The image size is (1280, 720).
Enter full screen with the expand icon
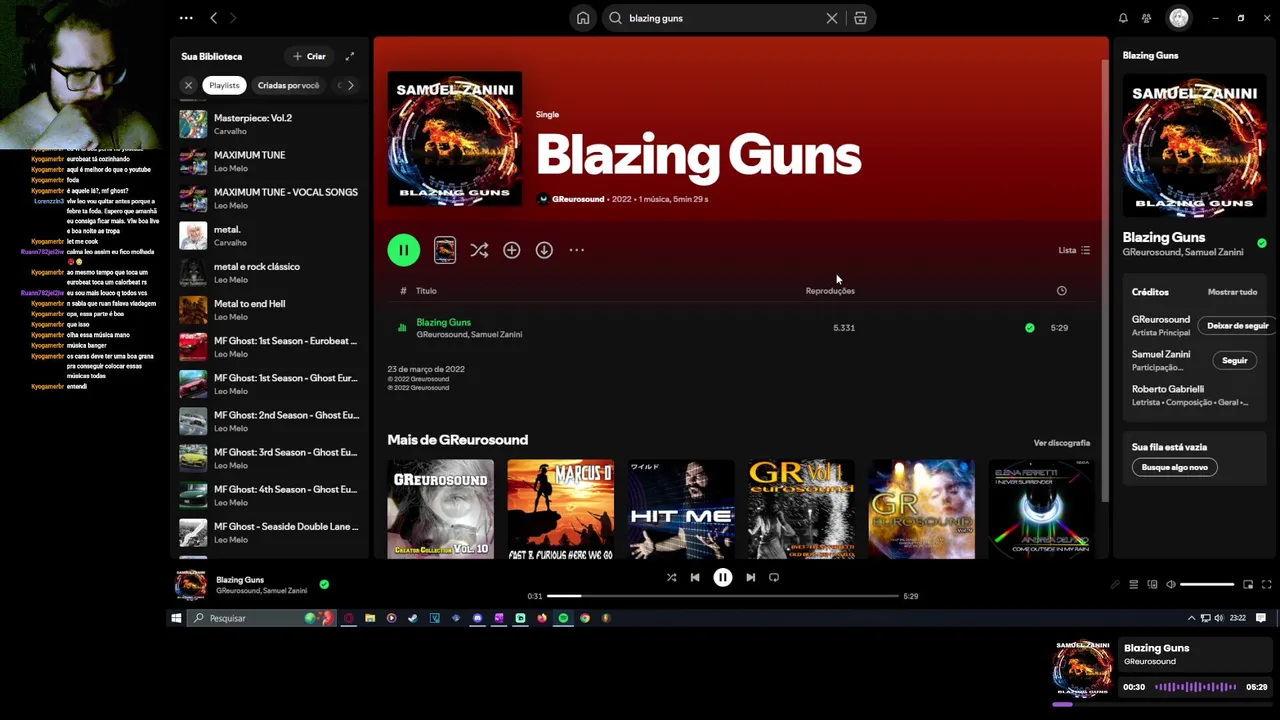point(1267,584)
